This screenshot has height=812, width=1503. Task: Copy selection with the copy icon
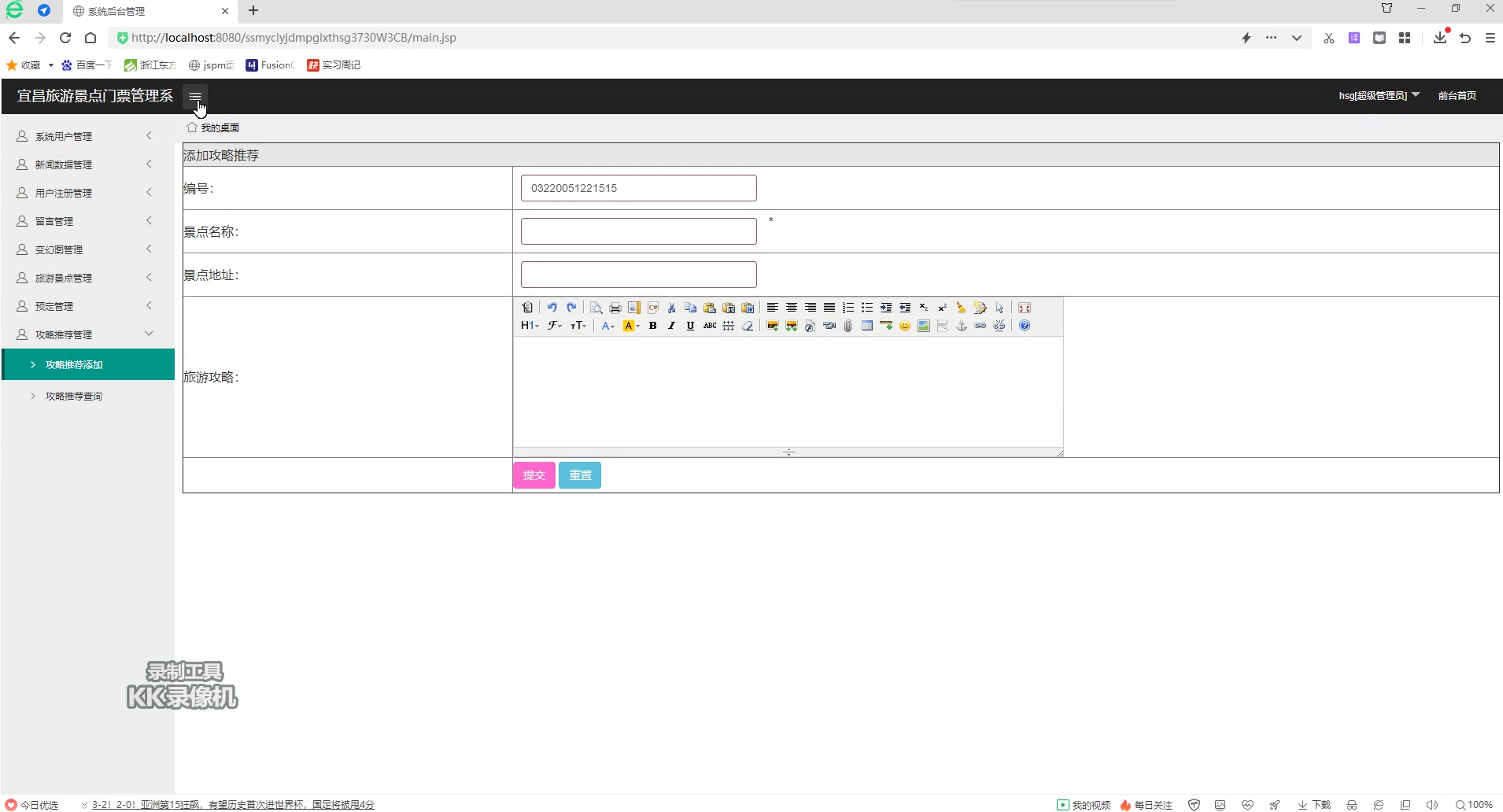point(691,308)
